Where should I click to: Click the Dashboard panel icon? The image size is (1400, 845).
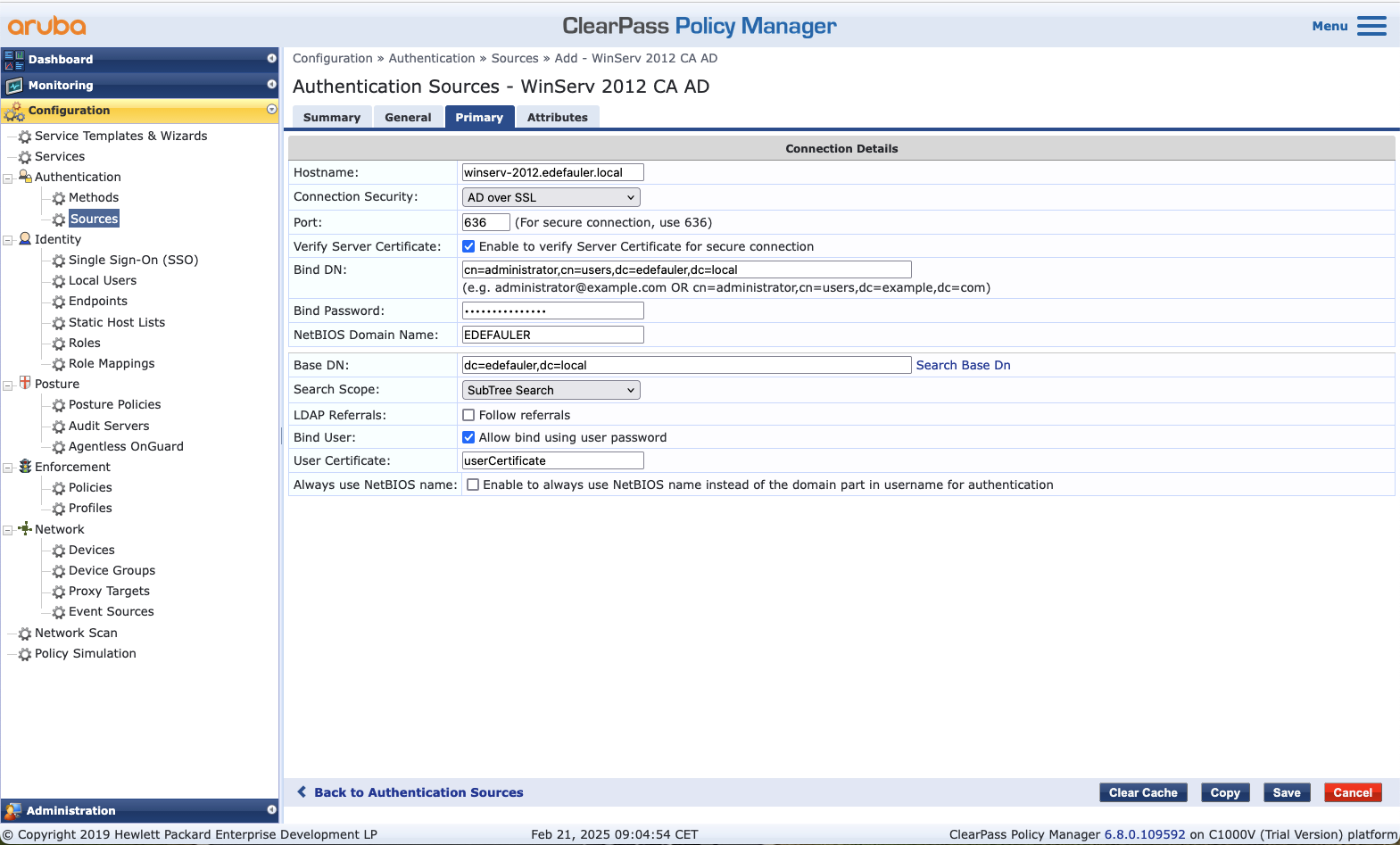pos(14,60)
